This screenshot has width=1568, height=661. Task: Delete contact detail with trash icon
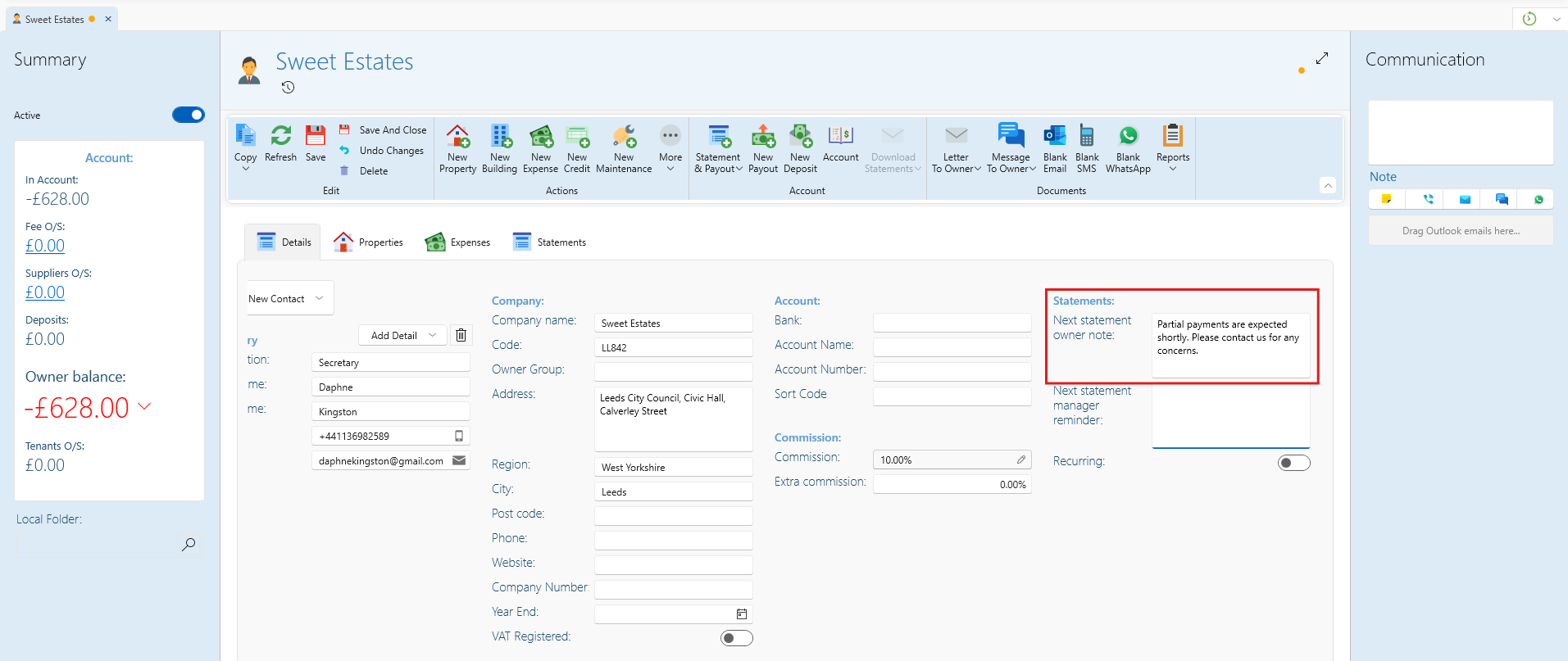click(x=461, y=335)
